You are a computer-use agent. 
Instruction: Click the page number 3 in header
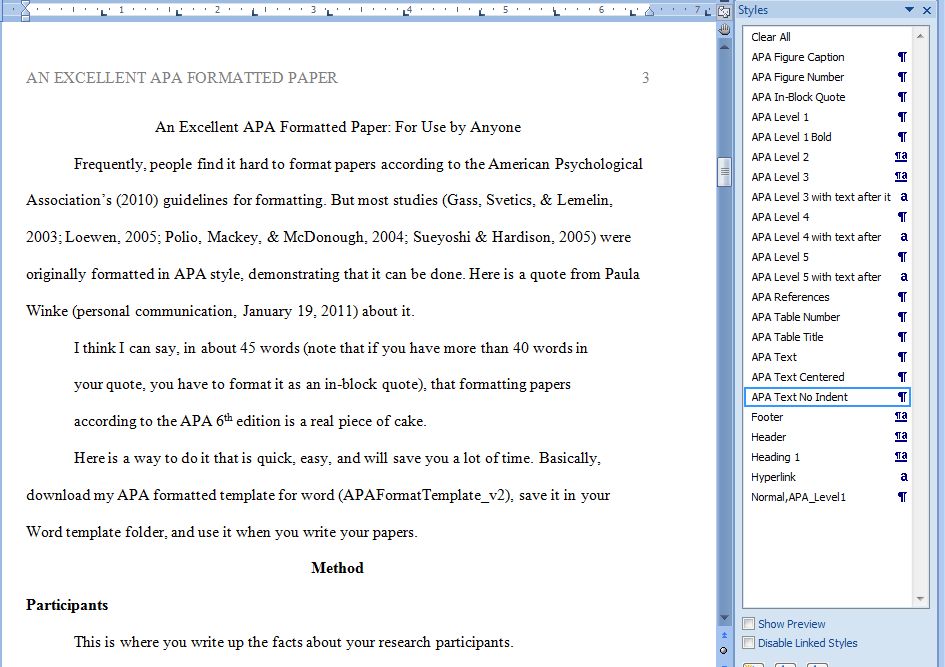[645, 78]
